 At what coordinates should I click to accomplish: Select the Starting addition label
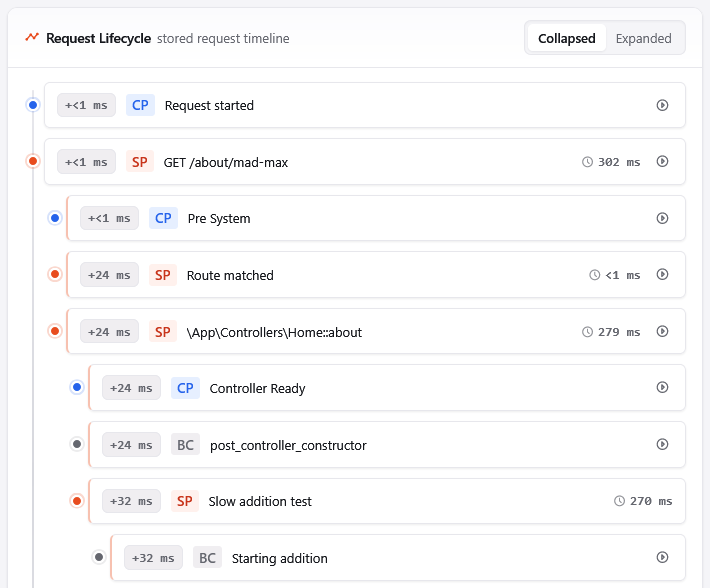[x=279, y=558]
